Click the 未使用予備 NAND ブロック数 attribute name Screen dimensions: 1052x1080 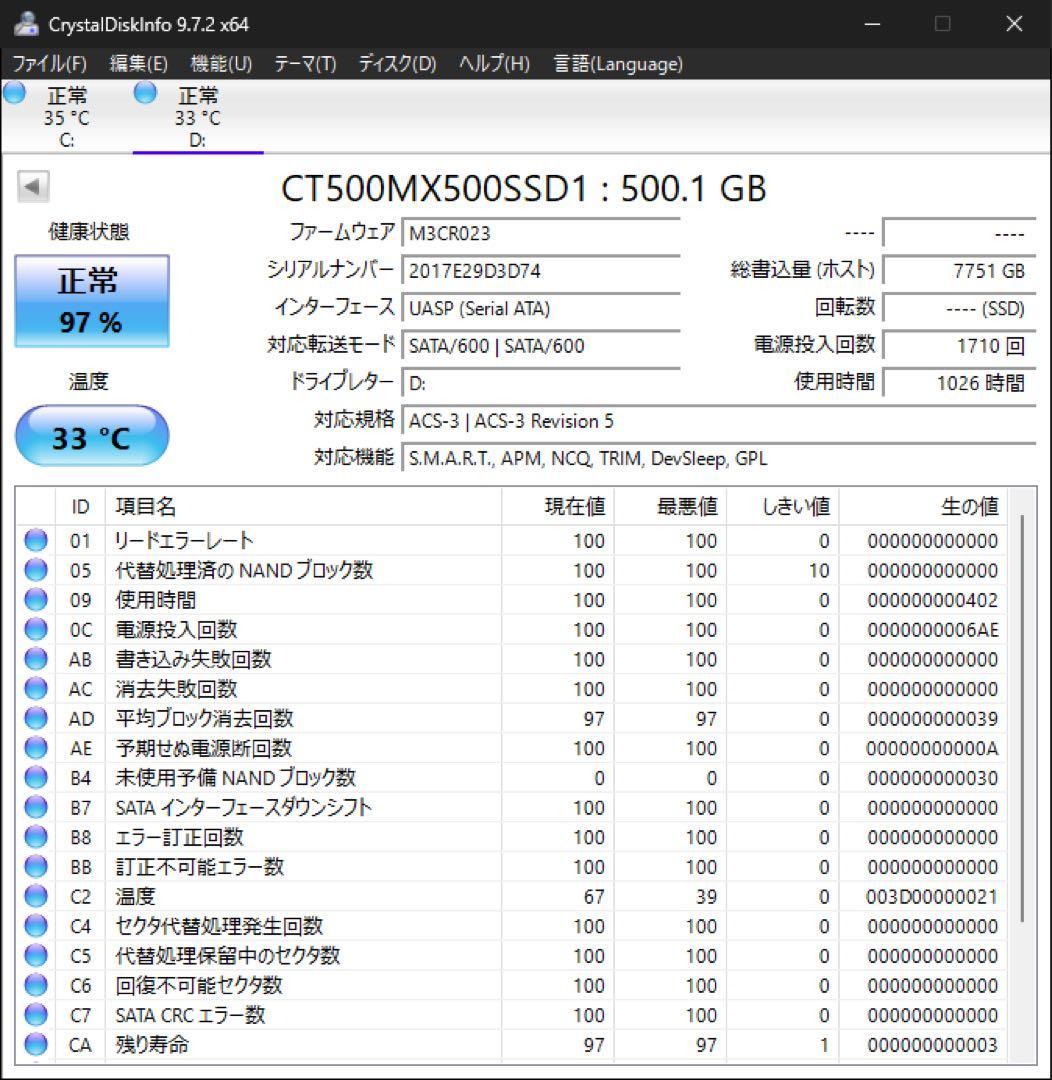[235, 778]
